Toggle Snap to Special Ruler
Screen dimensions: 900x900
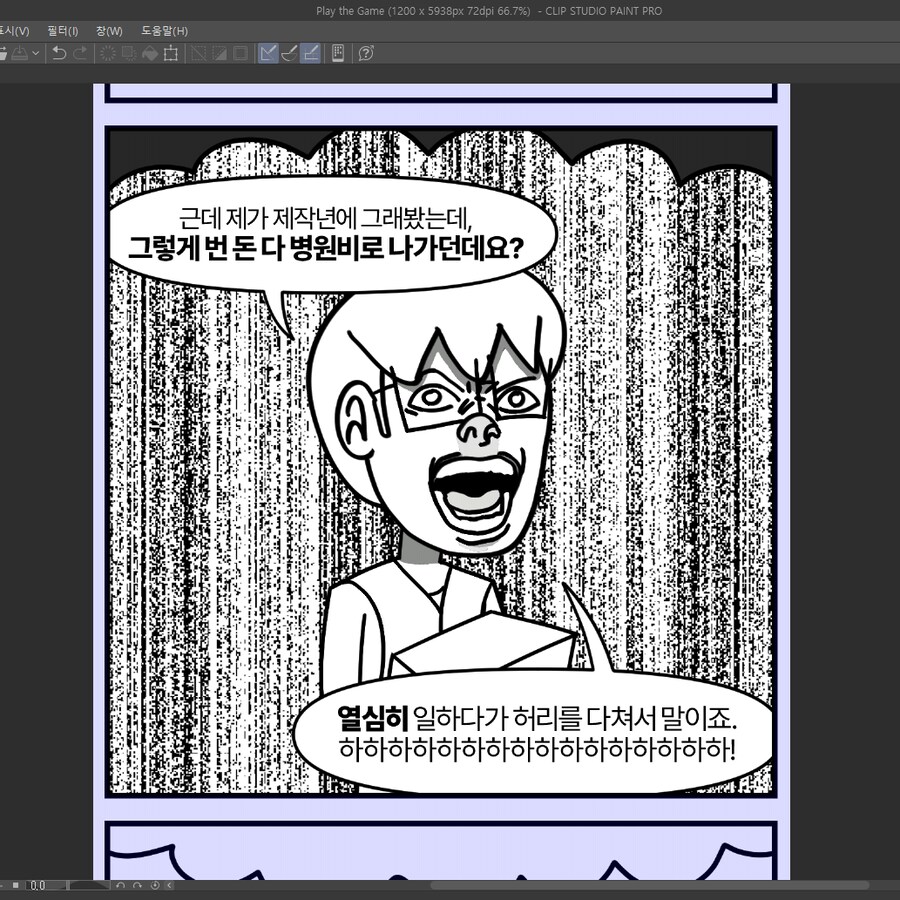pyautogui.click(x=289, y=53)
